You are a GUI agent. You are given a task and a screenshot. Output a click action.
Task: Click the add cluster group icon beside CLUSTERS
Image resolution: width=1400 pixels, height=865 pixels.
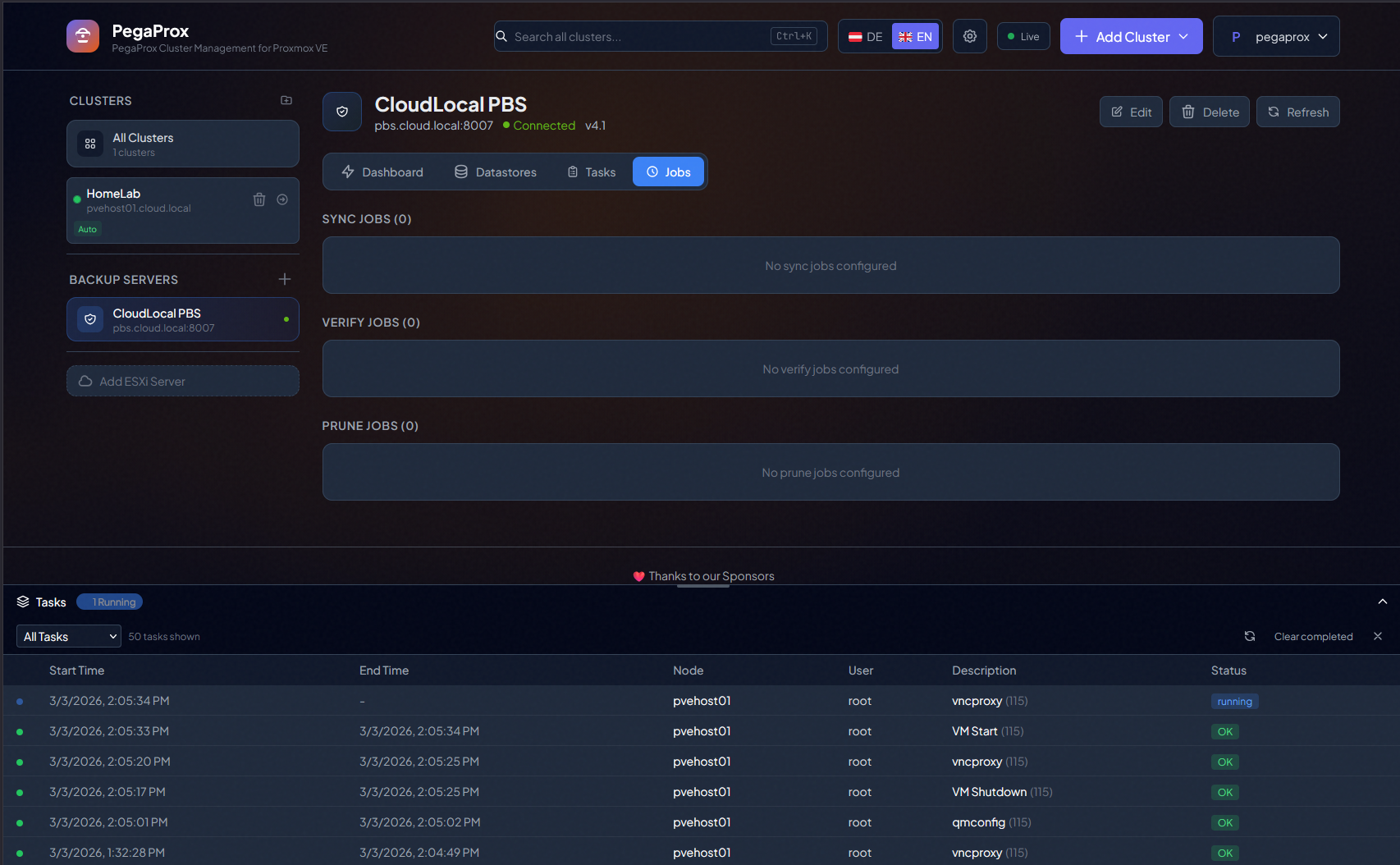pos(286,100)
